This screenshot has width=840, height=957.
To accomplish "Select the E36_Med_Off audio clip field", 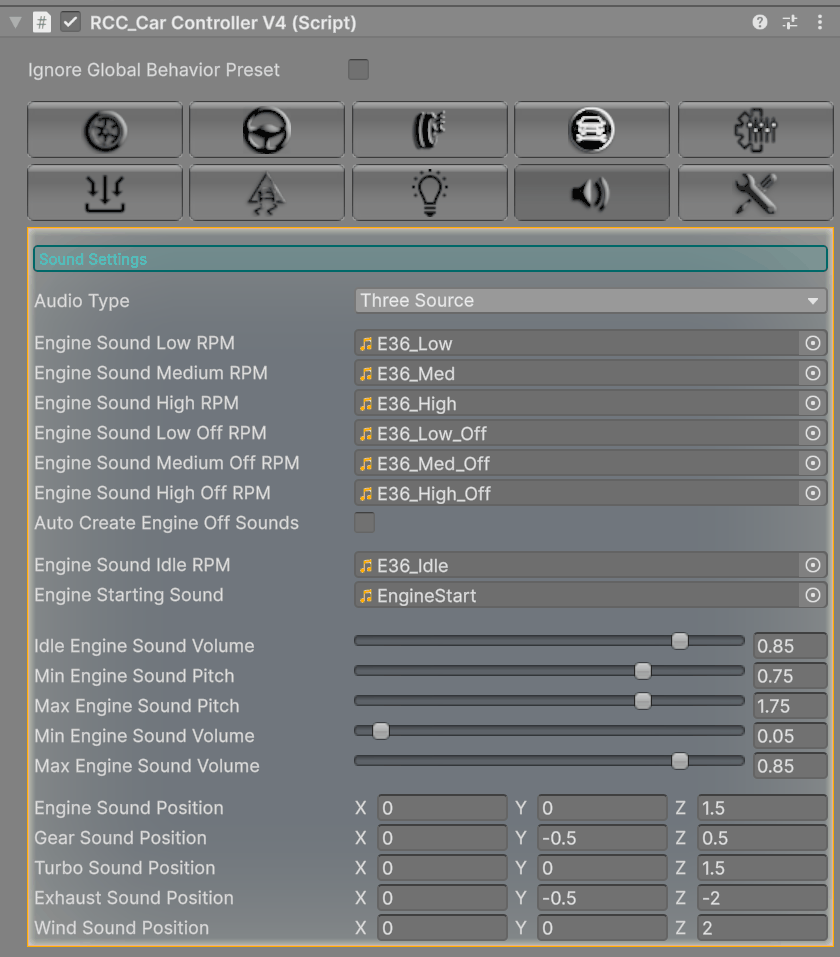I will (576, 463).
